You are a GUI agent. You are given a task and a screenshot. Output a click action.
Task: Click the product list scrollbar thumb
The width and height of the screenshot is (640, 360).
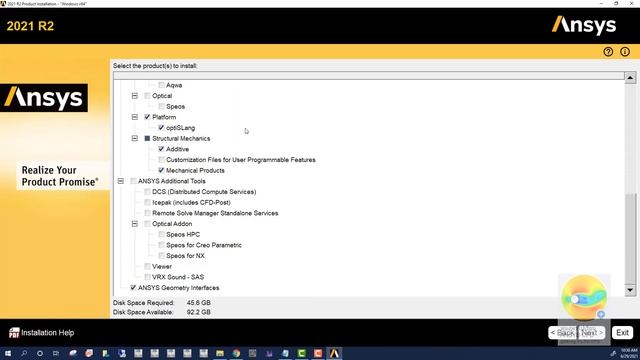(x=630, y=238)
